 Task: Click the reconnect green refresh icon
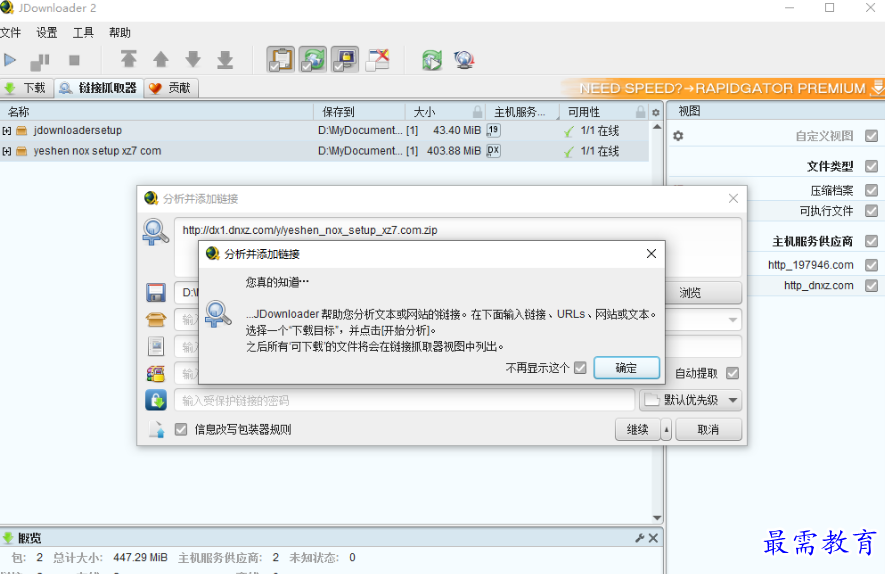tap(432, 60)
